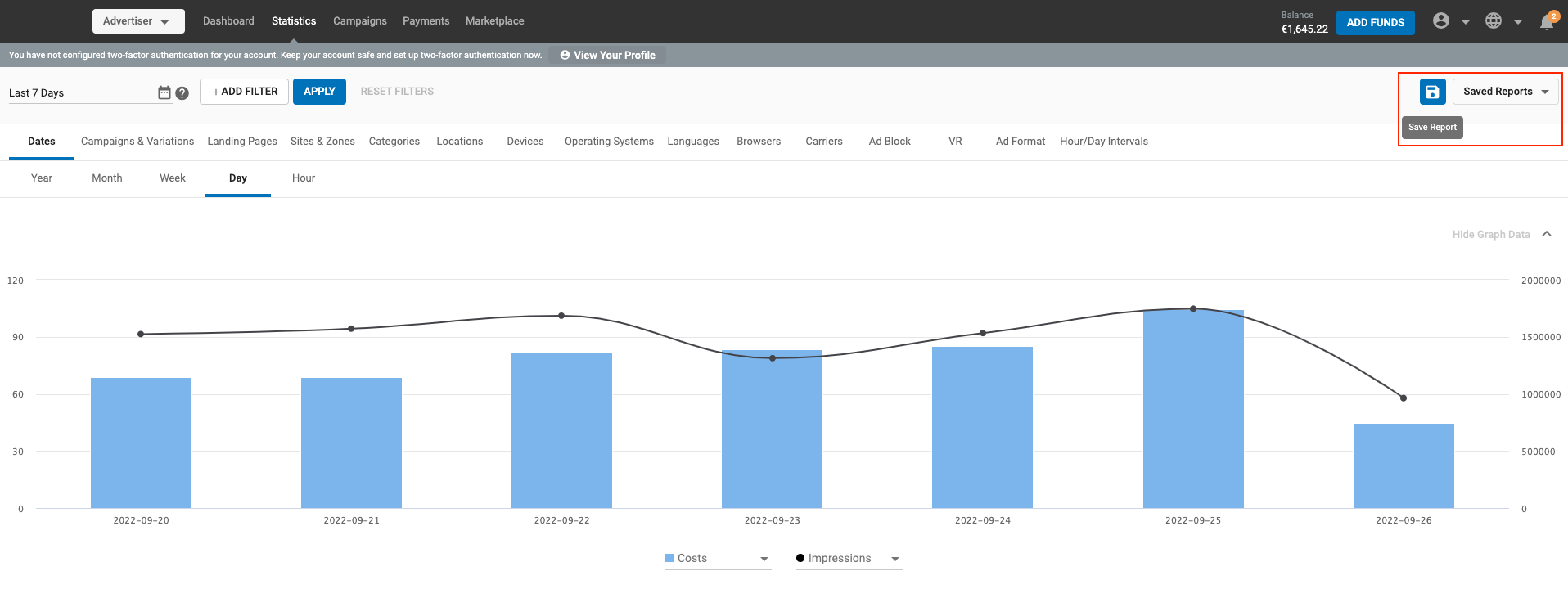The width and height of the screenshot is (1568, 616).
Task: Click the Save Report disk icon
Action: click(x=1432, y=92)
